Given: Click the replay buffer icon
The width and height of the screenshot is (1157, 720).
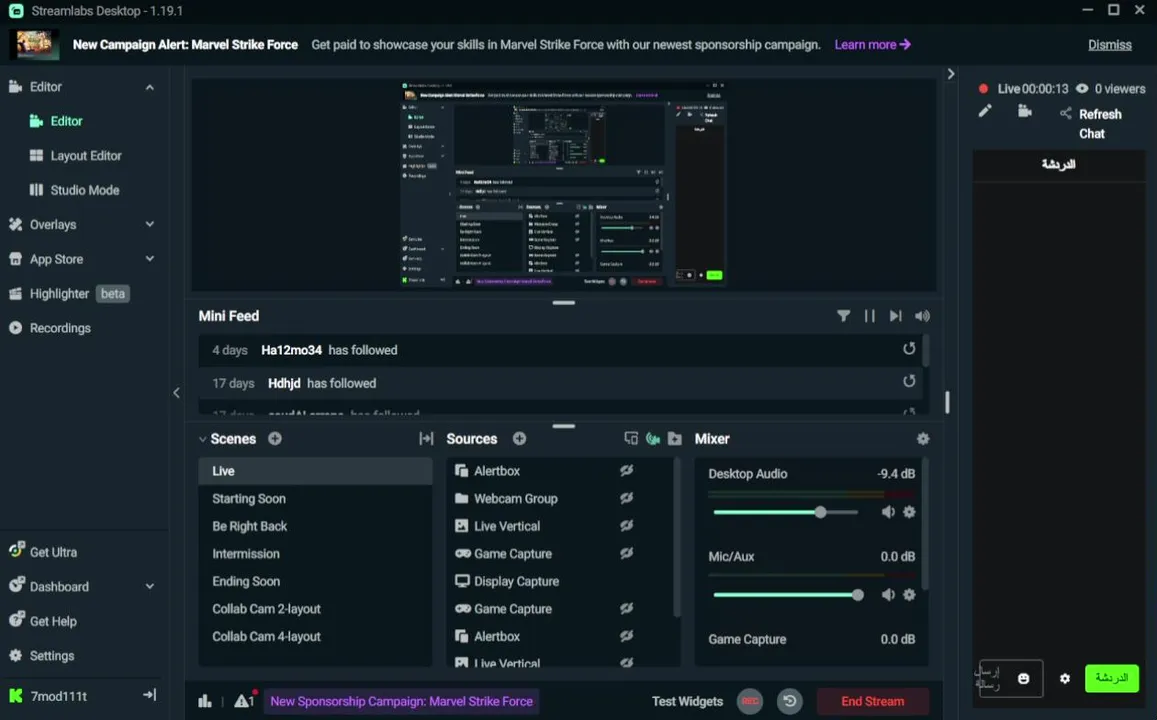Looking at the screenshot, I should pyautogui.click(x=790, y=701).
